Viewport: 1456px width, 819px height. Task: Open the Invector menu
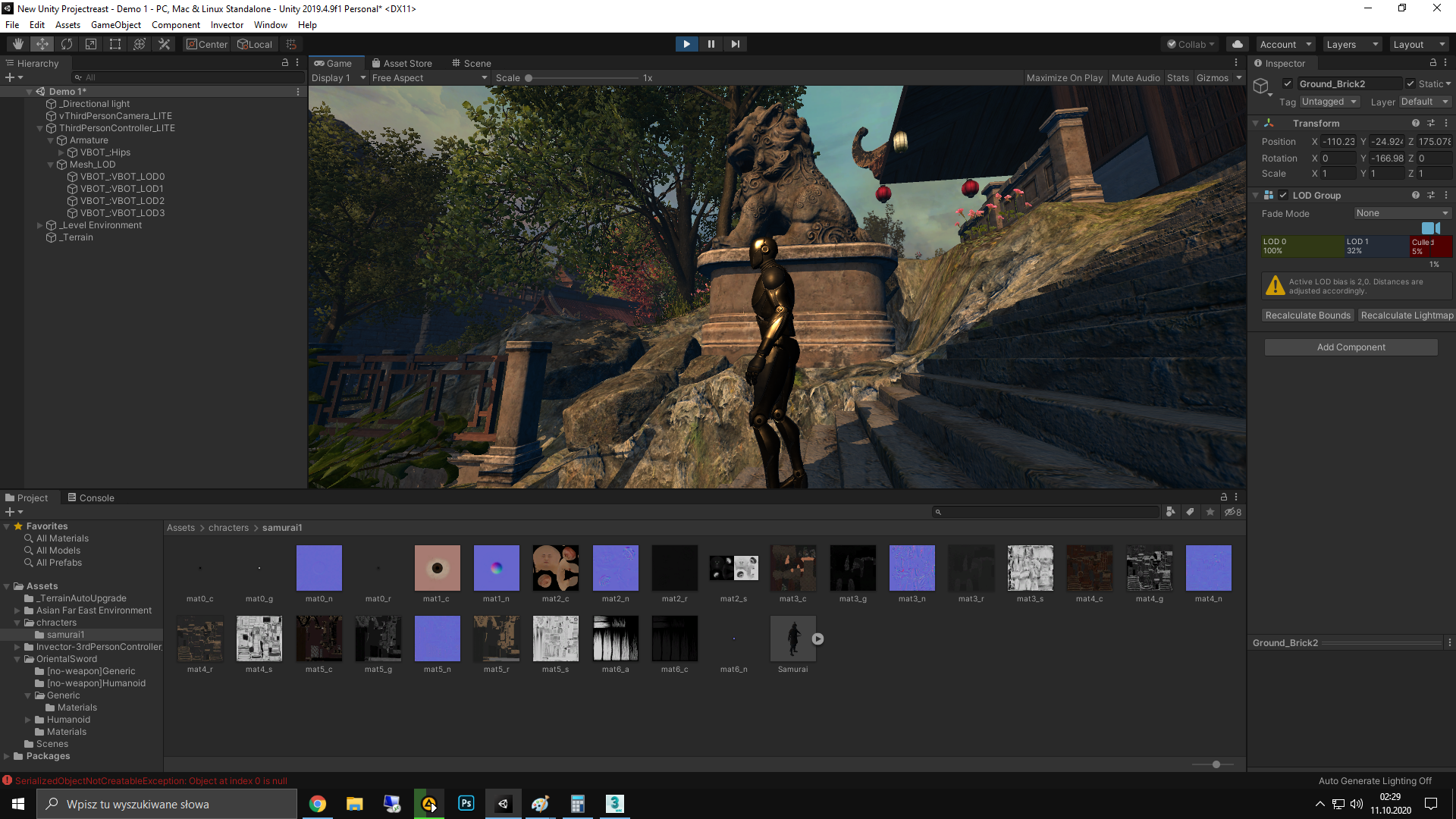[x=227, y=24]
